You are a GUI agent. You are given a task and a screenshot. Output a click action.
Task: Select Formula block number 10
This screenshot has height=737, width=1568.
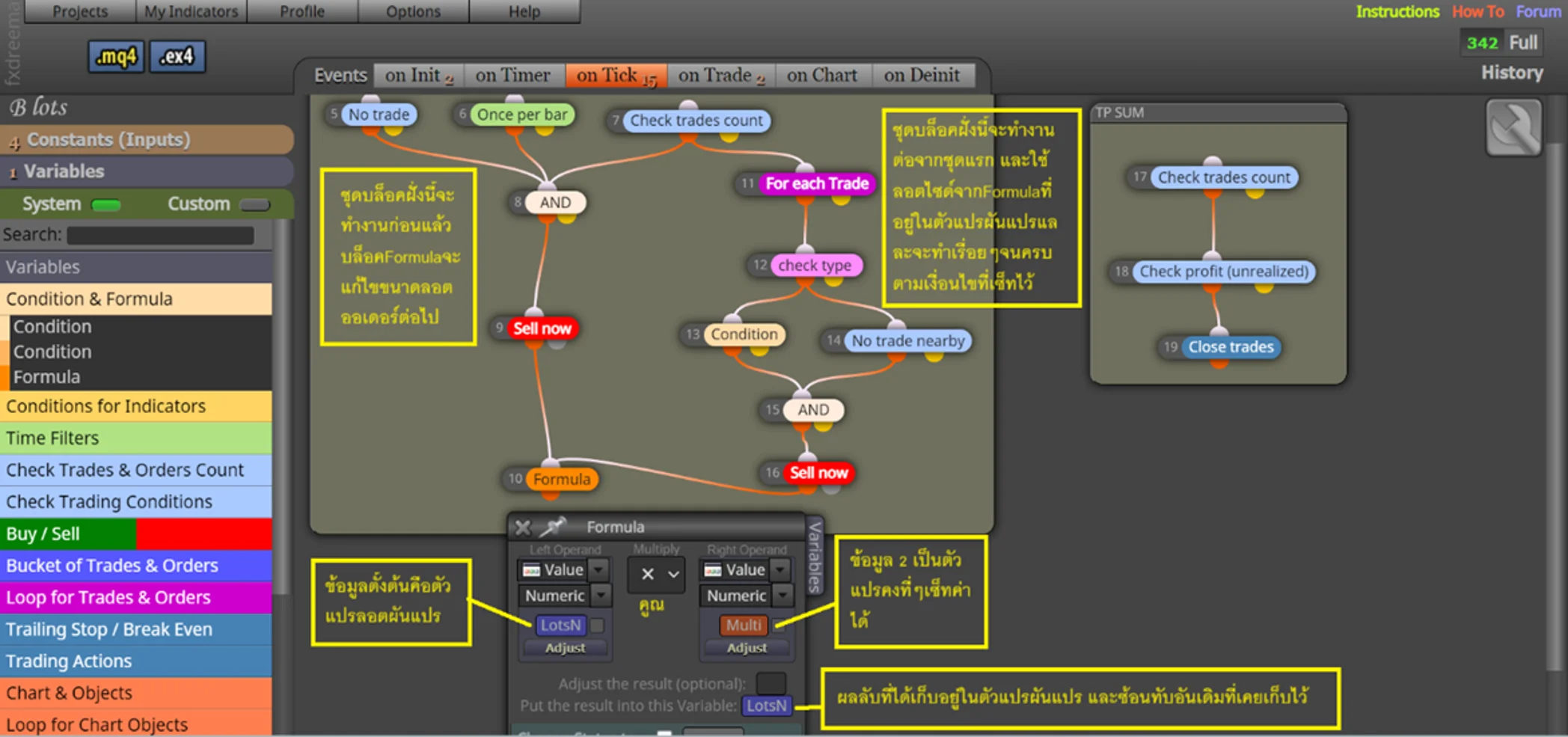[561, 479]
